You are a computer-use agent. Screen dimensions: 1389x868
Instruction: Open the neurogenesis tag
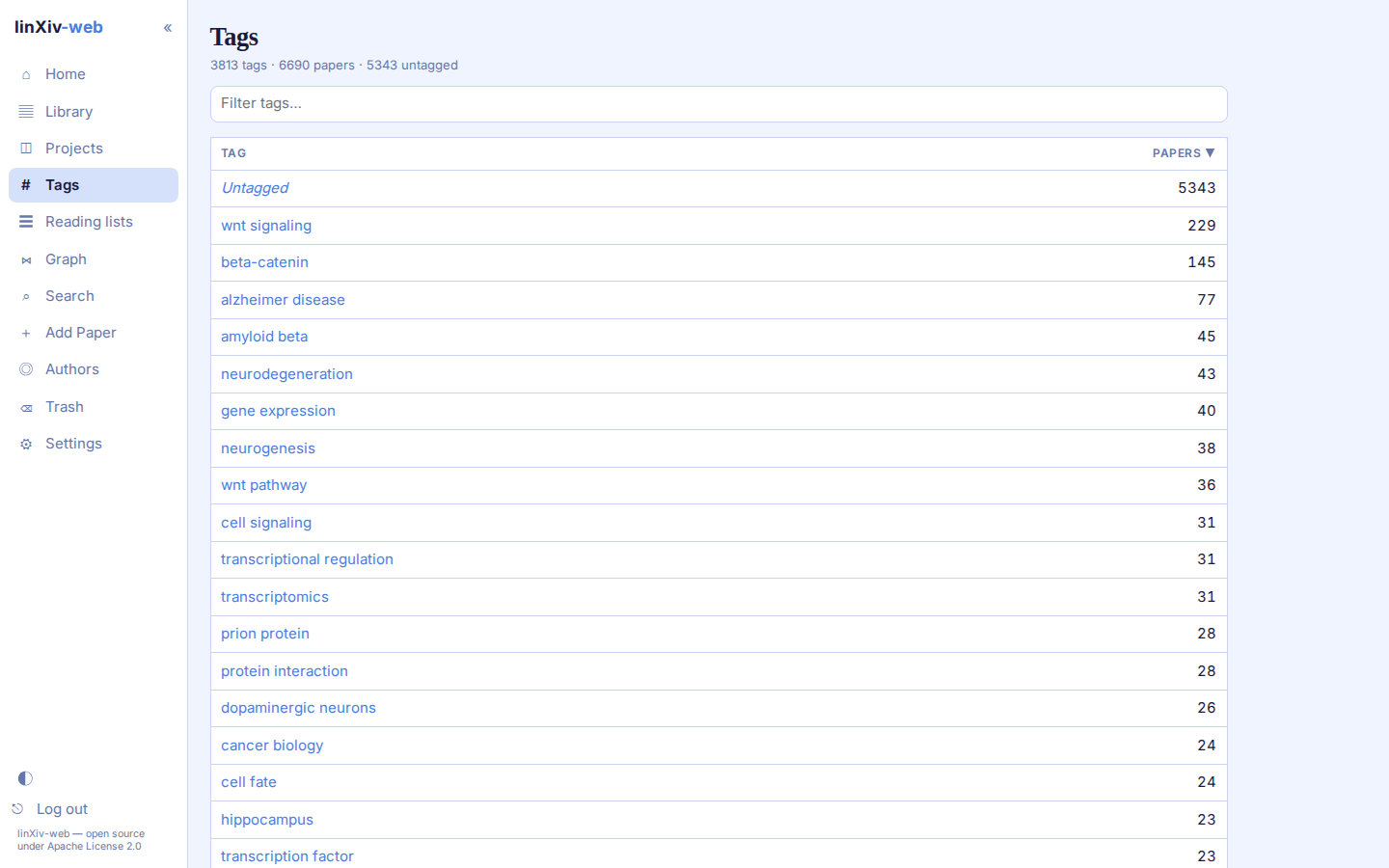click(268, 448)
